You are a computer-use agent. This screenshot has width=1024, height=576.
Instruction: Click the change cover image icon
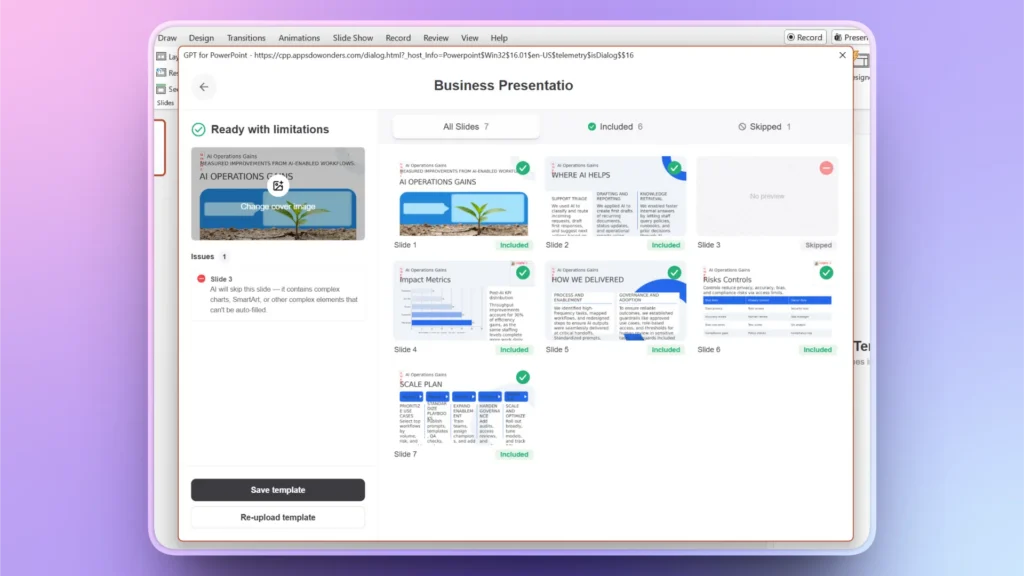click(278, 186)
